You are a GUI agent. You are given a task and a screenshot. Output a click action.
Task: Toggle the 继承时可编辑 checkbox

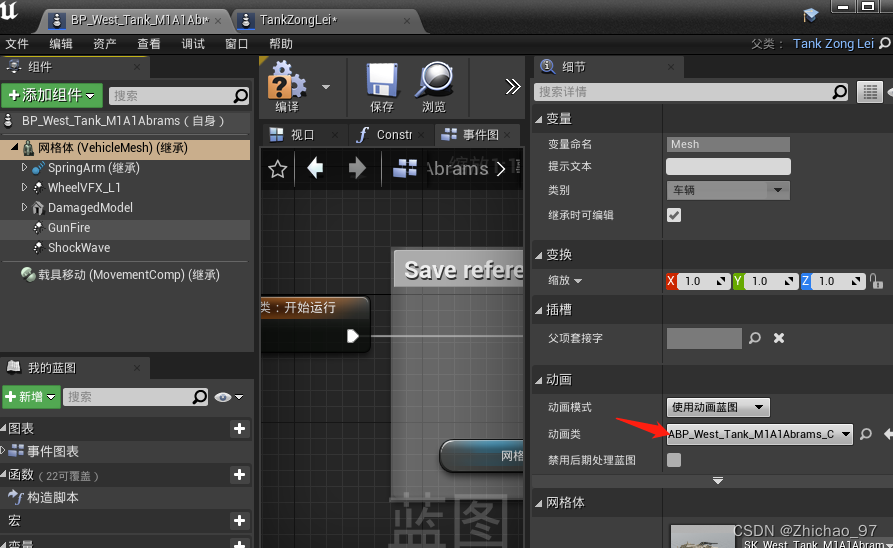674,215
